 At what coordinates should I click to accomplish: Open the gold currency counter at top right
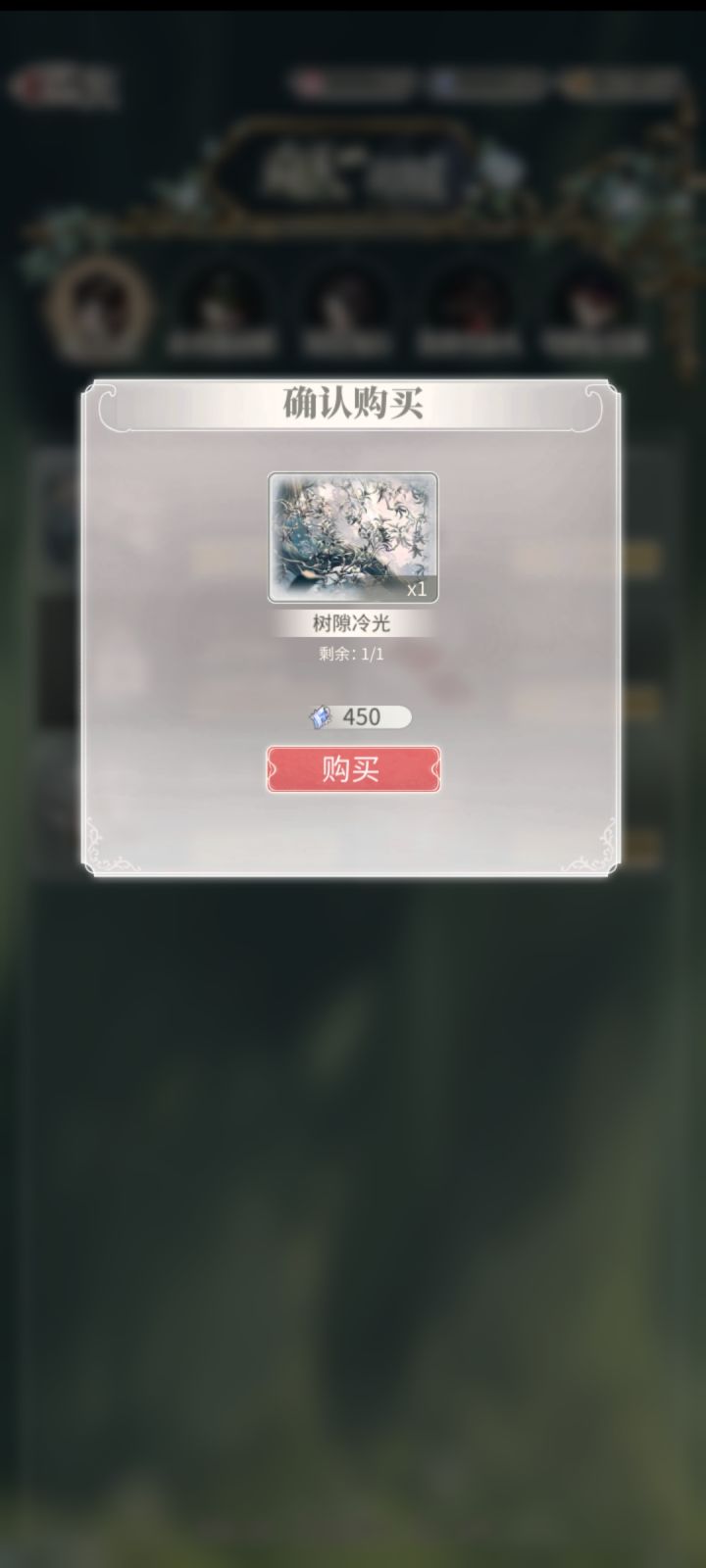(x=622, y=85)
